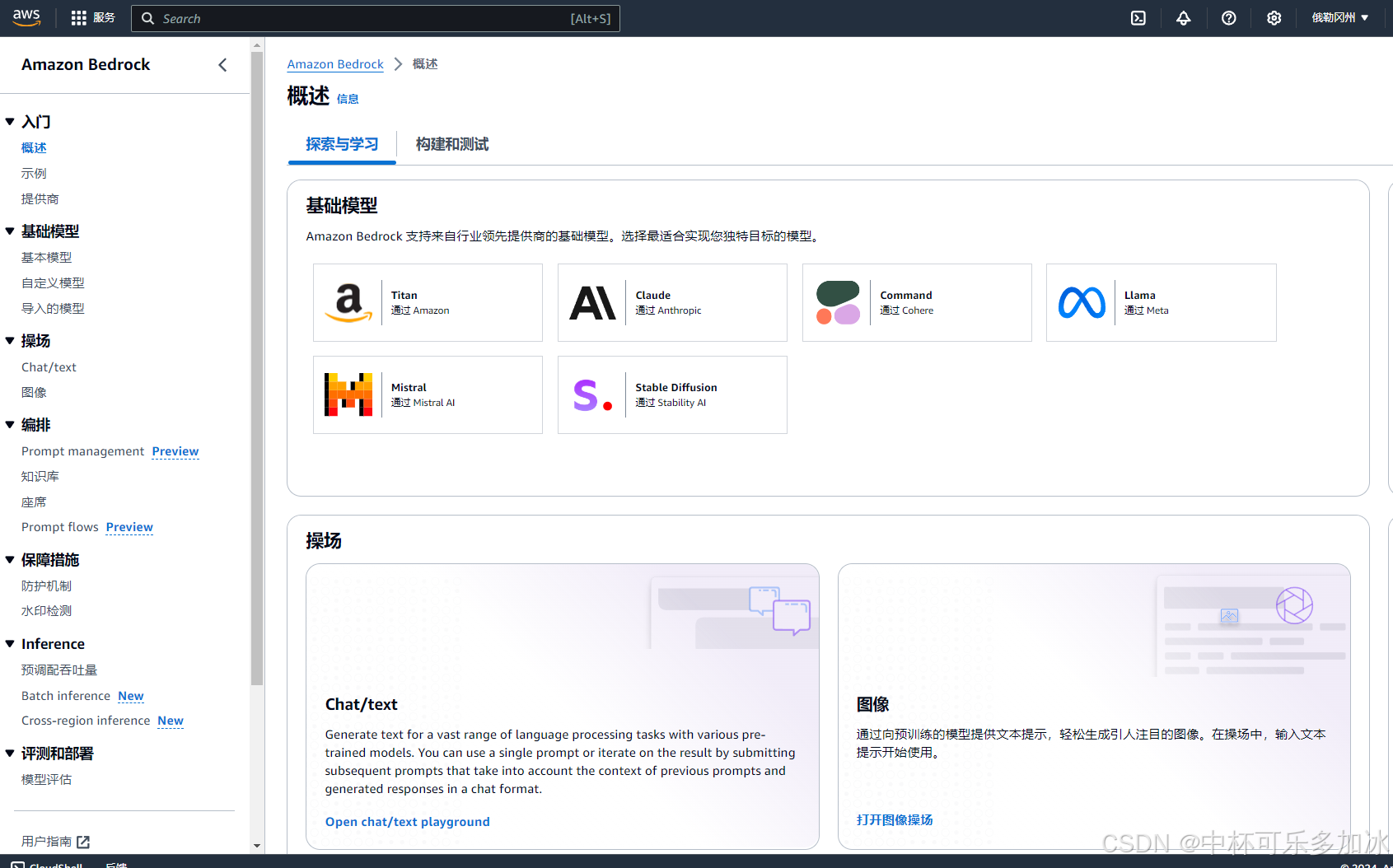The image size is (1393, 868).
Task: Open the settings gear icon
Action: point(1274,18)
